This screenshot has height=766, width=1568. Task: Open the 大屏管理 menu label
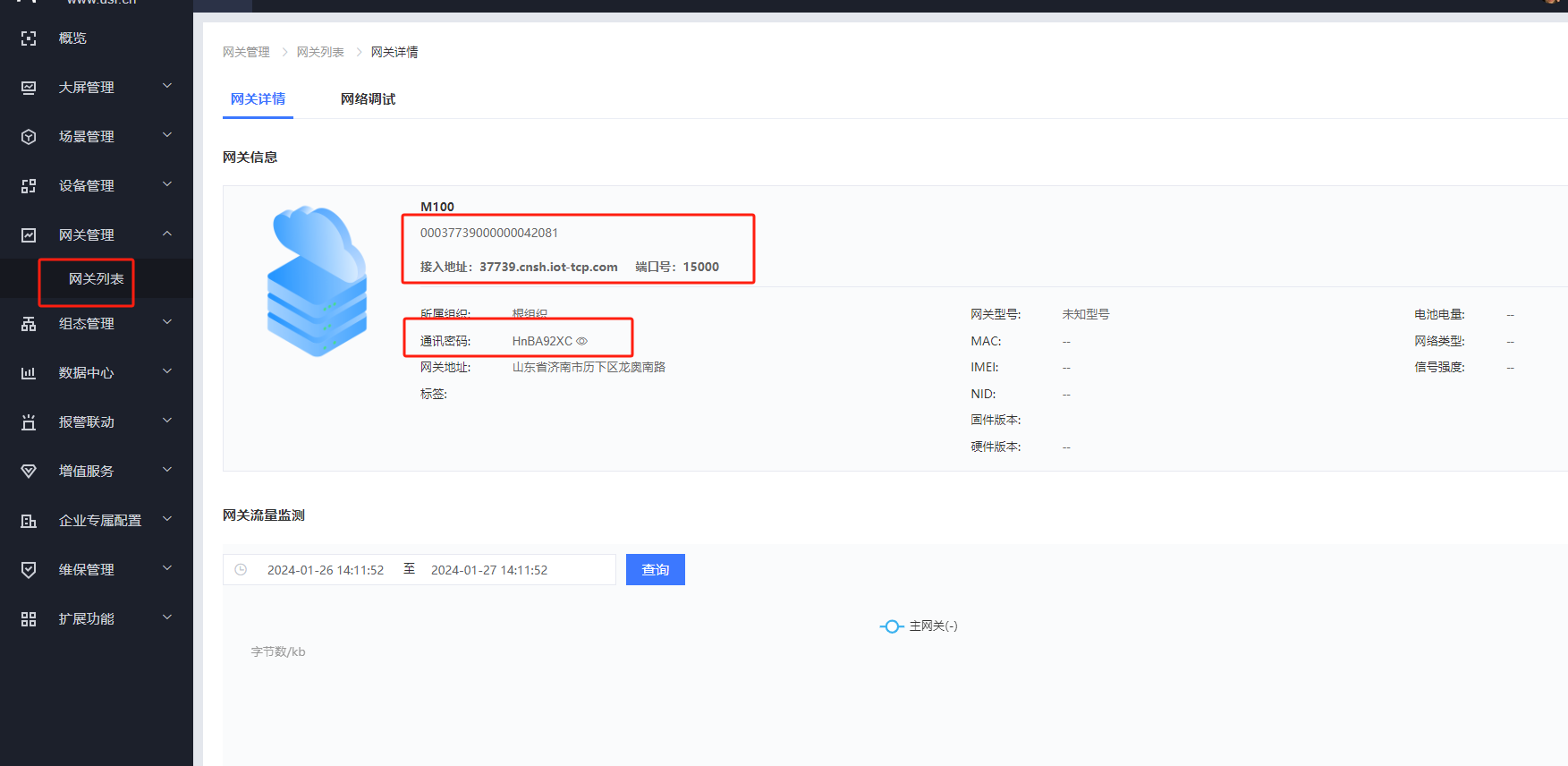(87, 88)
